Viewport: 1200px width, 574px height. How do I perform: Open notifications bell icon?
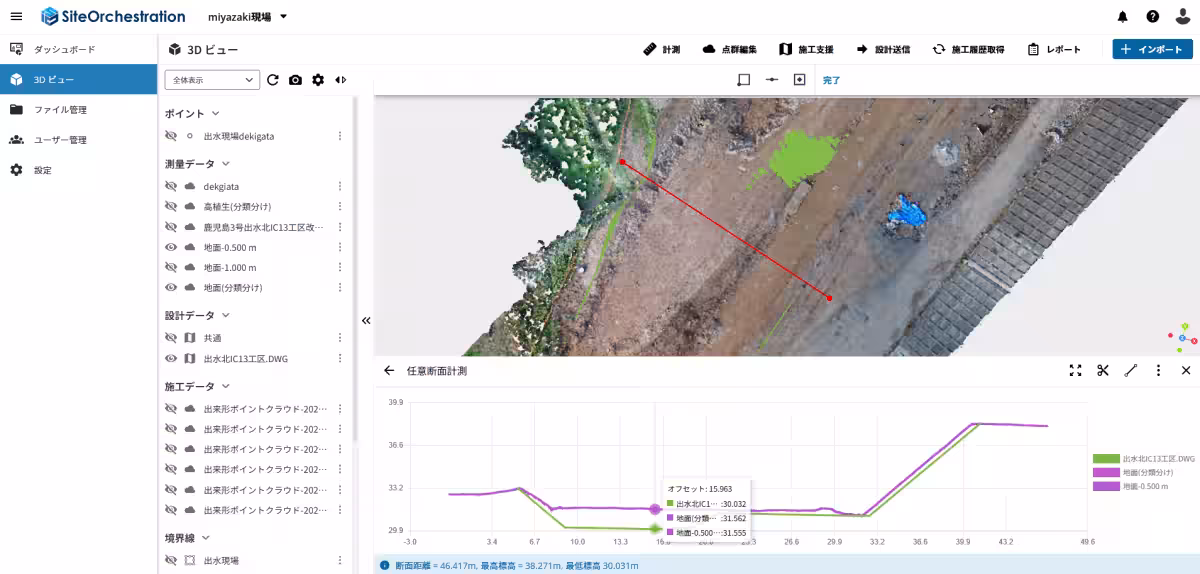coord(1123,17)
